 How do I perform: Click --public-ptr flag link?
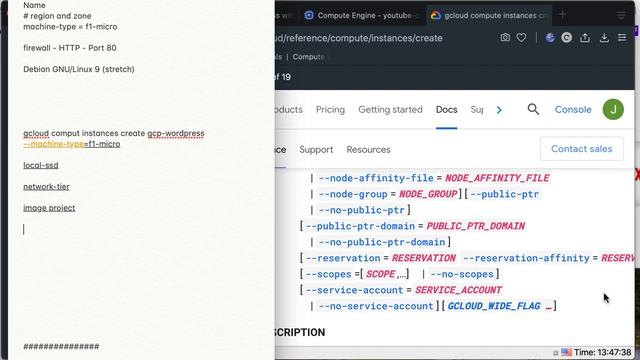[x=504, y=194]
